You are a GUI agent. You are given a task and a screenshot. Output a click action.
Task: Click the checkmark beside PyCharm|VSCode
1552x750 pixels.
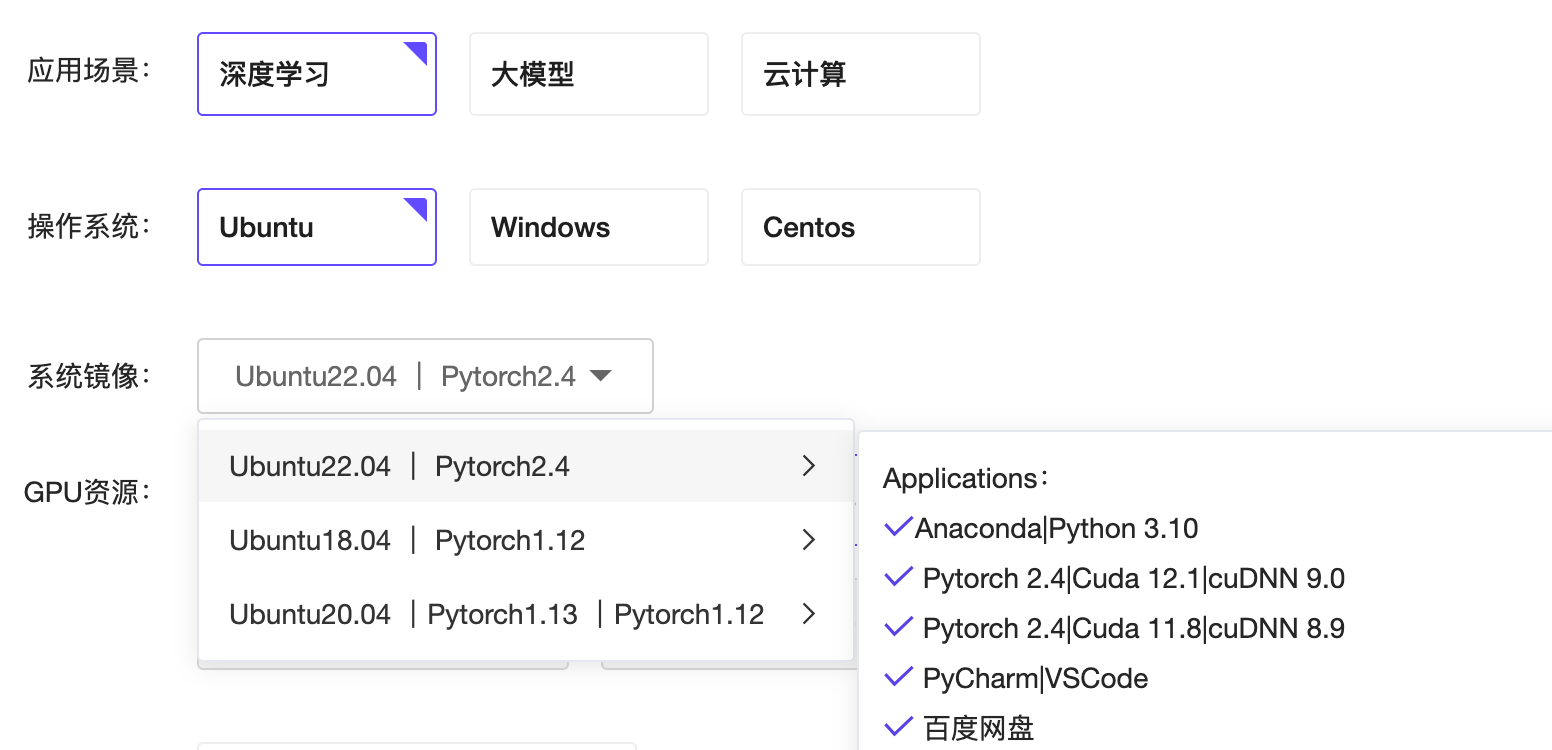tap(898, 677)
